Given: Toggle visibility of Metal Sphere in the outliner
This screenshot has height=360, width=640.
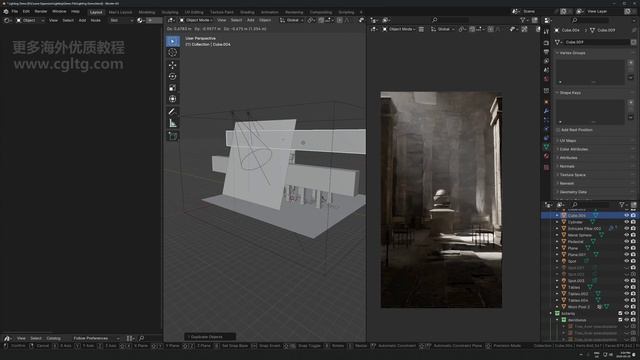Looking at the screenshot, I should pos(626,235).
